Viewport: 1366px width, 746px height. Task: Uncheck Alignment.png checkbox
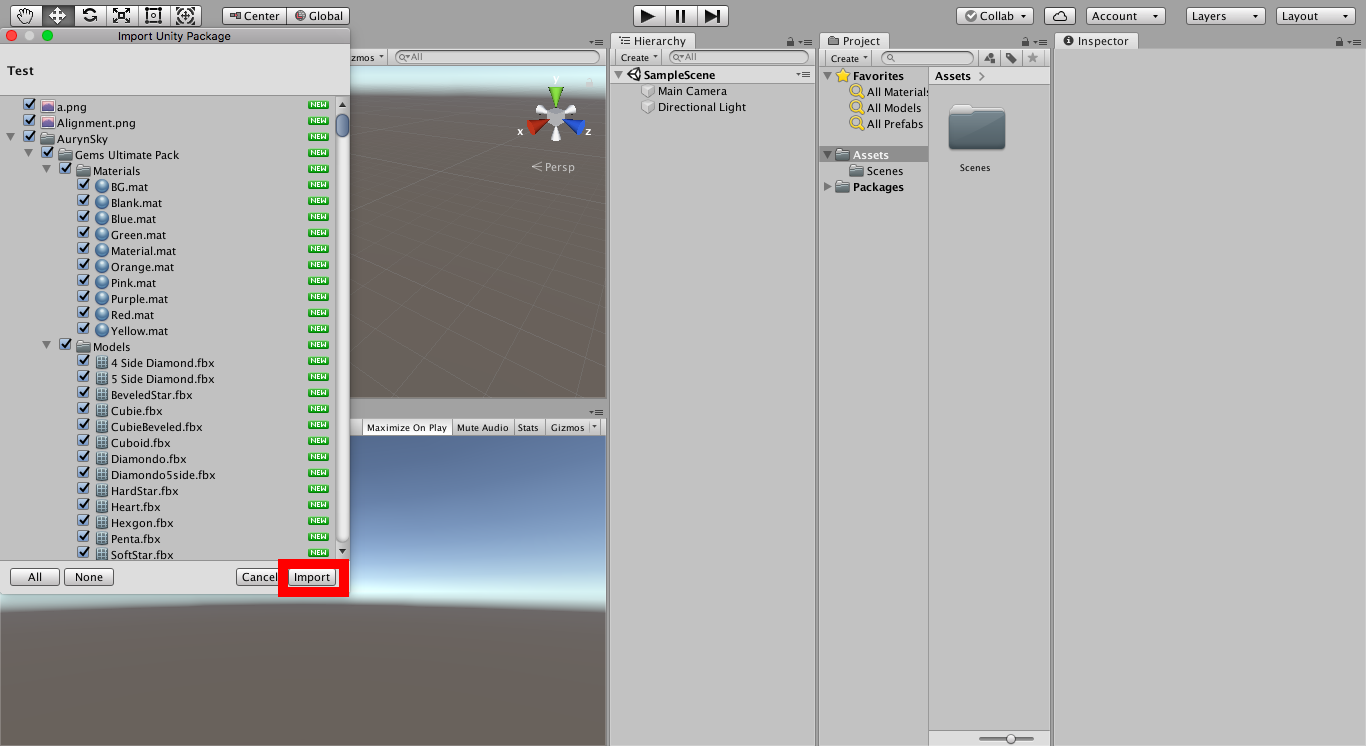tap(29, 120)
